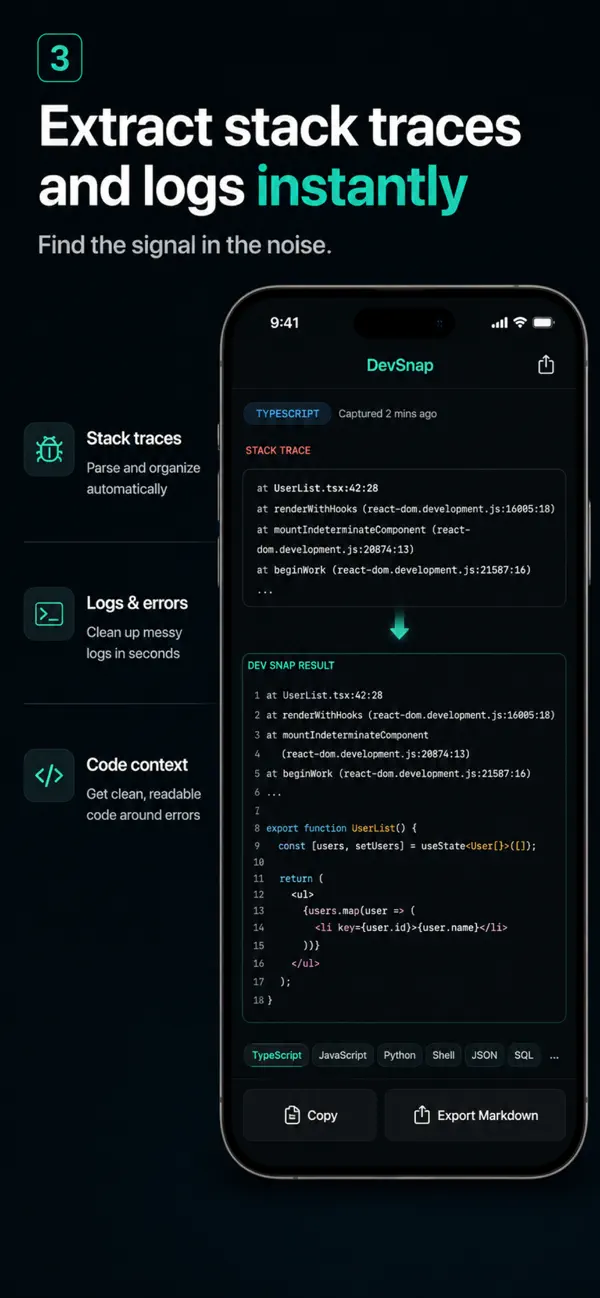The height and width of the screenshot is (1298, 600).
Task: Select the Python language tab
Action: [400, 1055]
